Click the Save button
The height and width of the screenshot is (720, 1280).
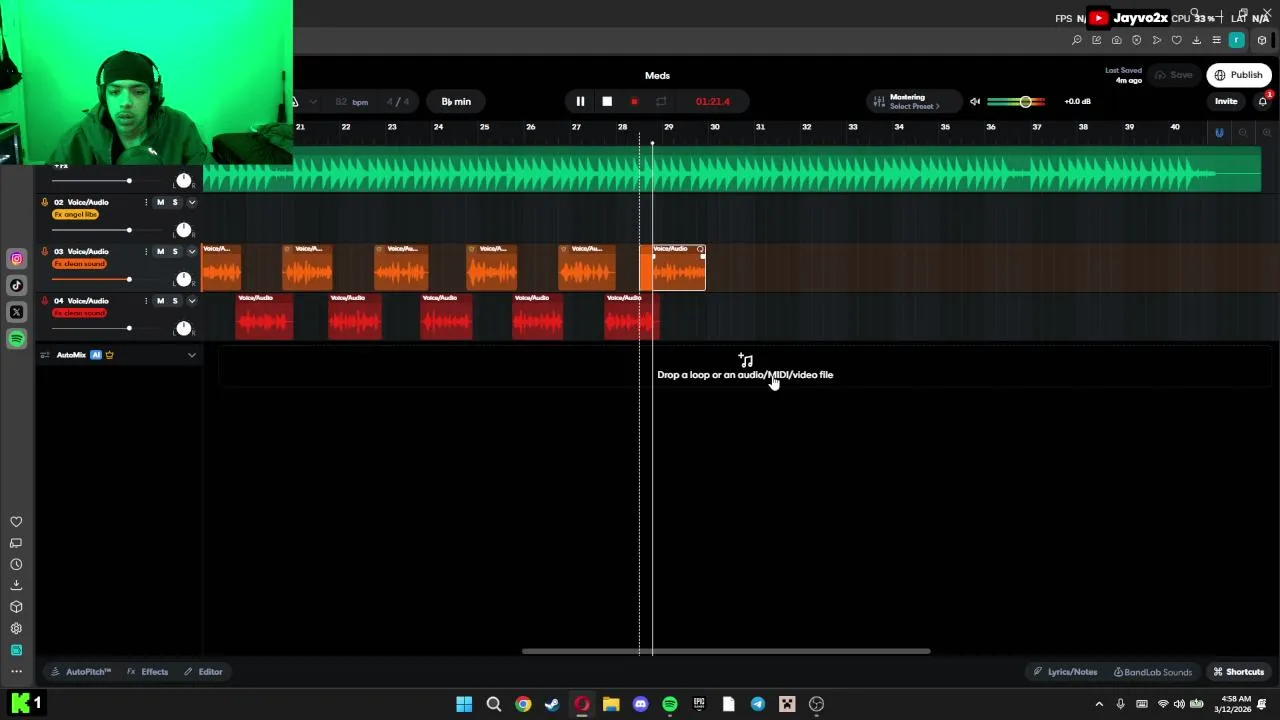coord(1174,75)
